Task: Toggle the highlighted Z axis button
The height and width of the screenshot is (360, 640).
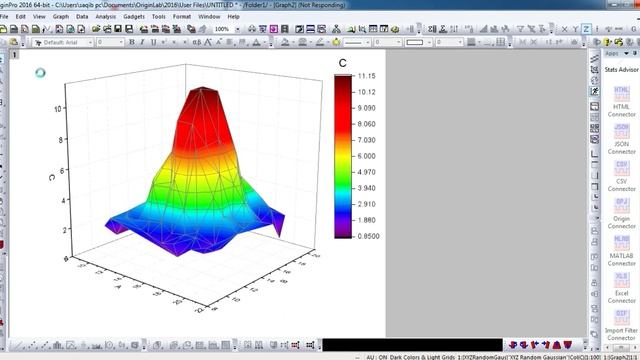Action: [x=586, y=29]
